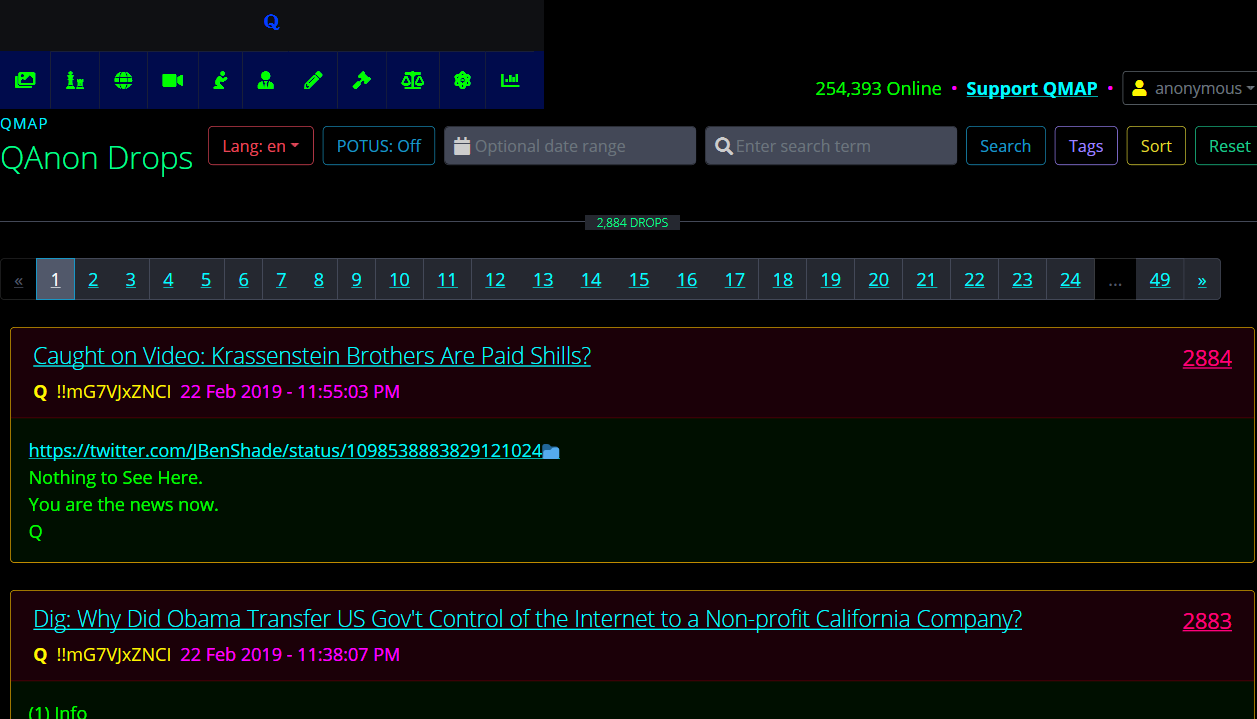Click the QAnon Drops heading
The image size is (1257, 719).
click(97, 158)
